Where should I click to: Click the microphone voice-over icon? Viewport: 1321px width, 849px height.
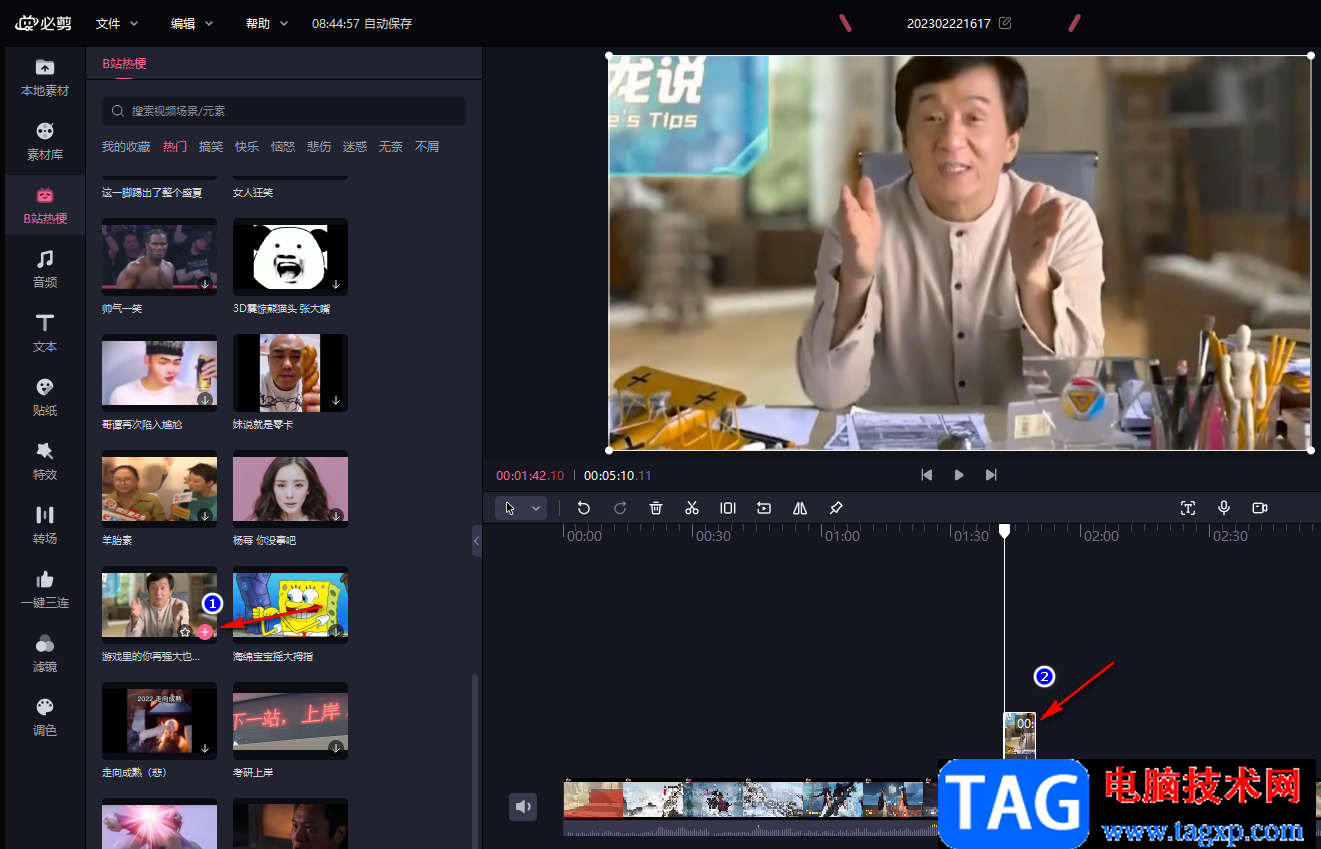(1224, 508)
